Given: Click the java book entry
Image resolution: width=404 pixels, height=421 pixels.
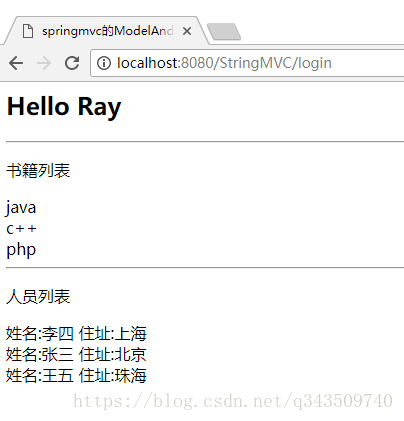Looking at the screenshot, I should point(21,208).
